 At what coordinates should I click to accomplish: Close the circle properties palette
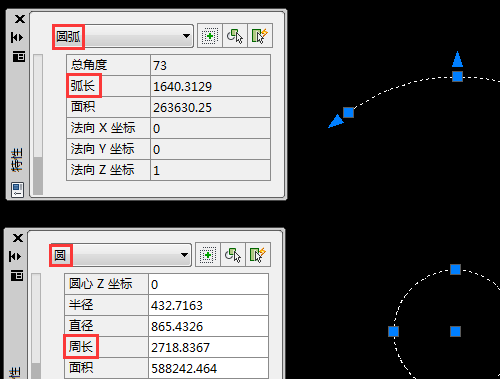[x=18, y=238]
